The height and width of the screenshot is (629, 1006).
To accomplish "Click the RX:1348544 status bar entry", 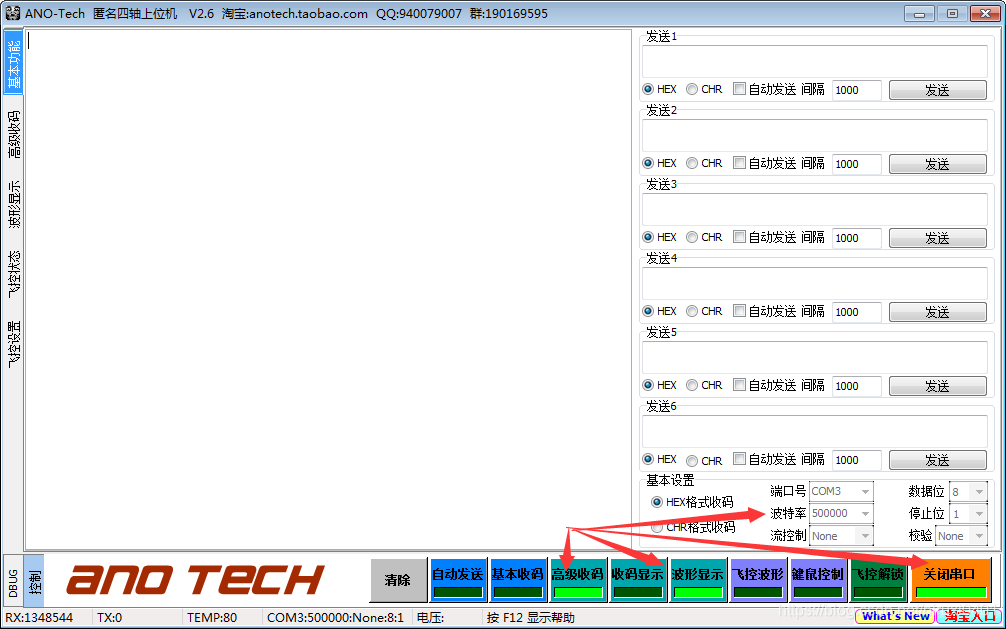I will pos(38,617).
